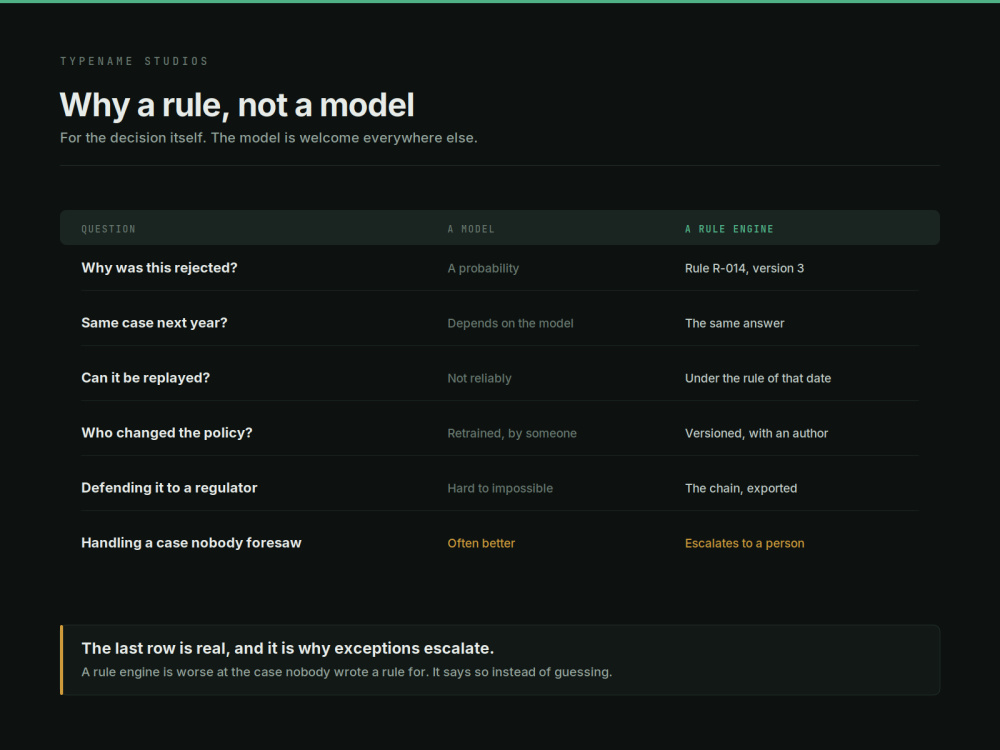Click the 'A MODEL' column header

(471, 229)
